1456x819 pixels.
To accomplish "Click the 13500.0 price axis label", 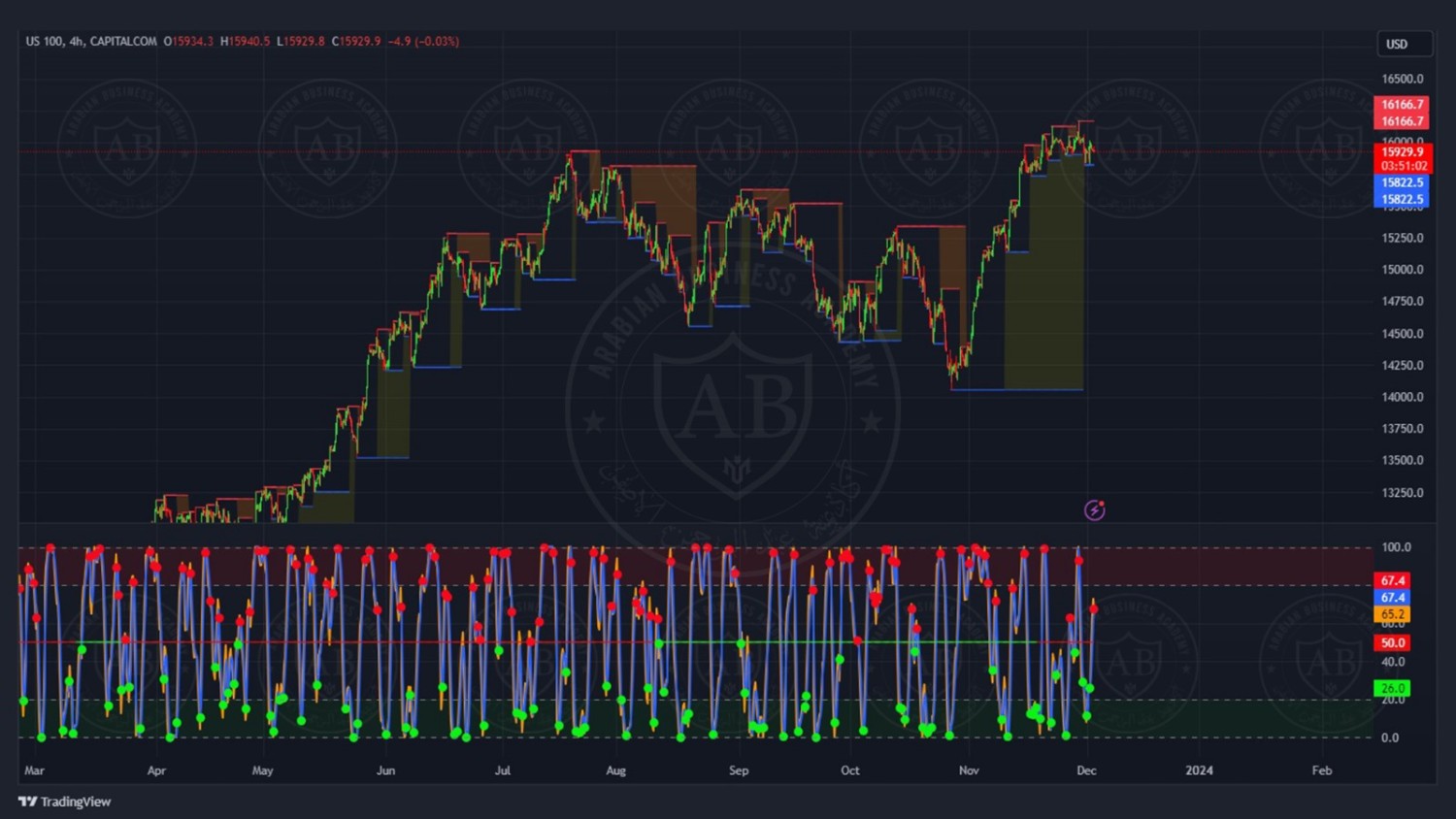I will point(1403,461).
